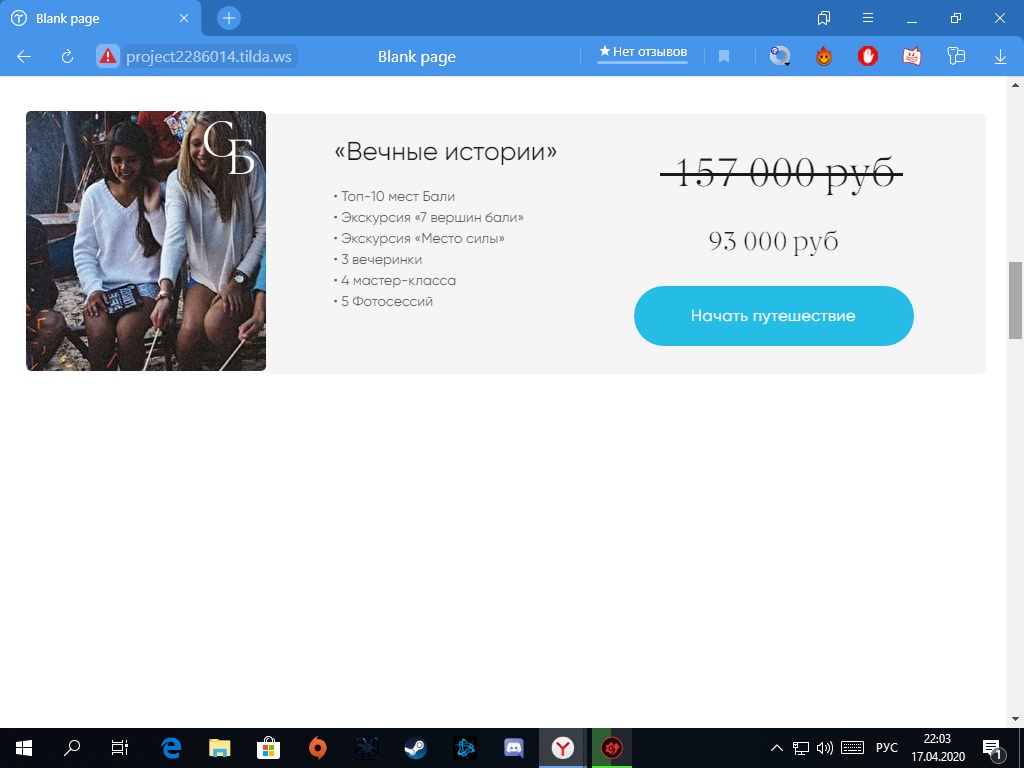
Task: Click the back arrow in browser toolbar
Action: [24, 57]
